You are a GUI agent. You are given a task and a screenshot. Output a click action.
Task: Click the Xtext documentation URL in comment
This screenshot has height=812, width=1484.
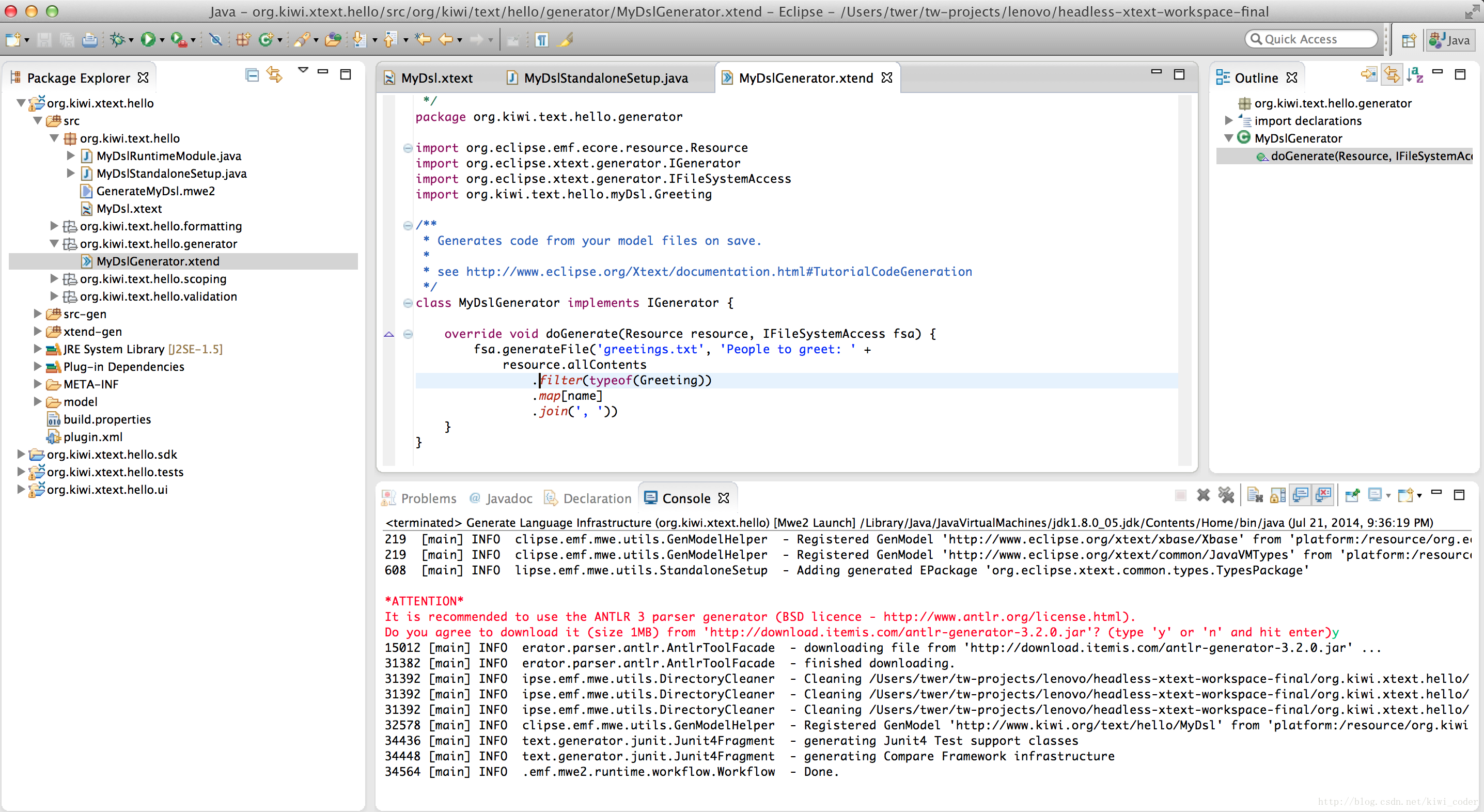(x=719, y=271)
